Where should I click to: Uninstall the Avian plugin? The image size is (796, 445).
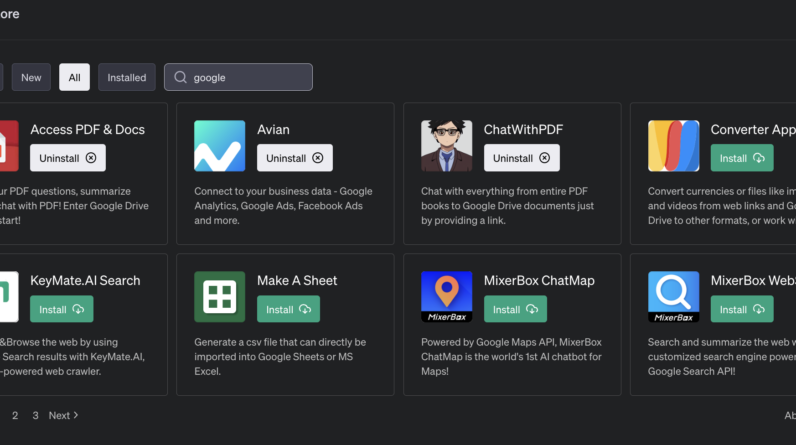coord(294,158)
